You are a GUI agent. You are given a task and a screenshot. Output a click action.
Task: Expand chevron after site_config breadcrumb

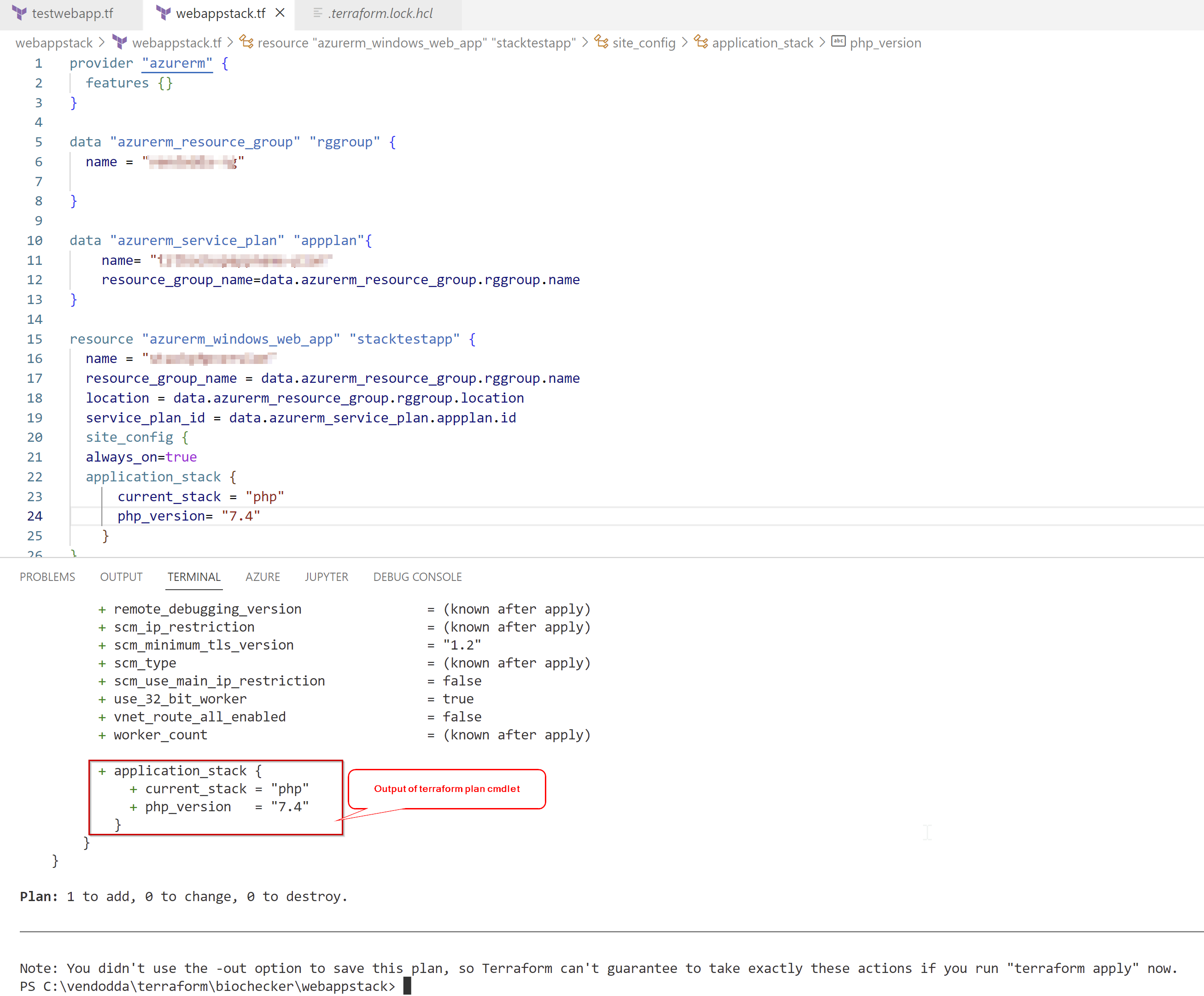pyautogui.click(x=684, y=42)
